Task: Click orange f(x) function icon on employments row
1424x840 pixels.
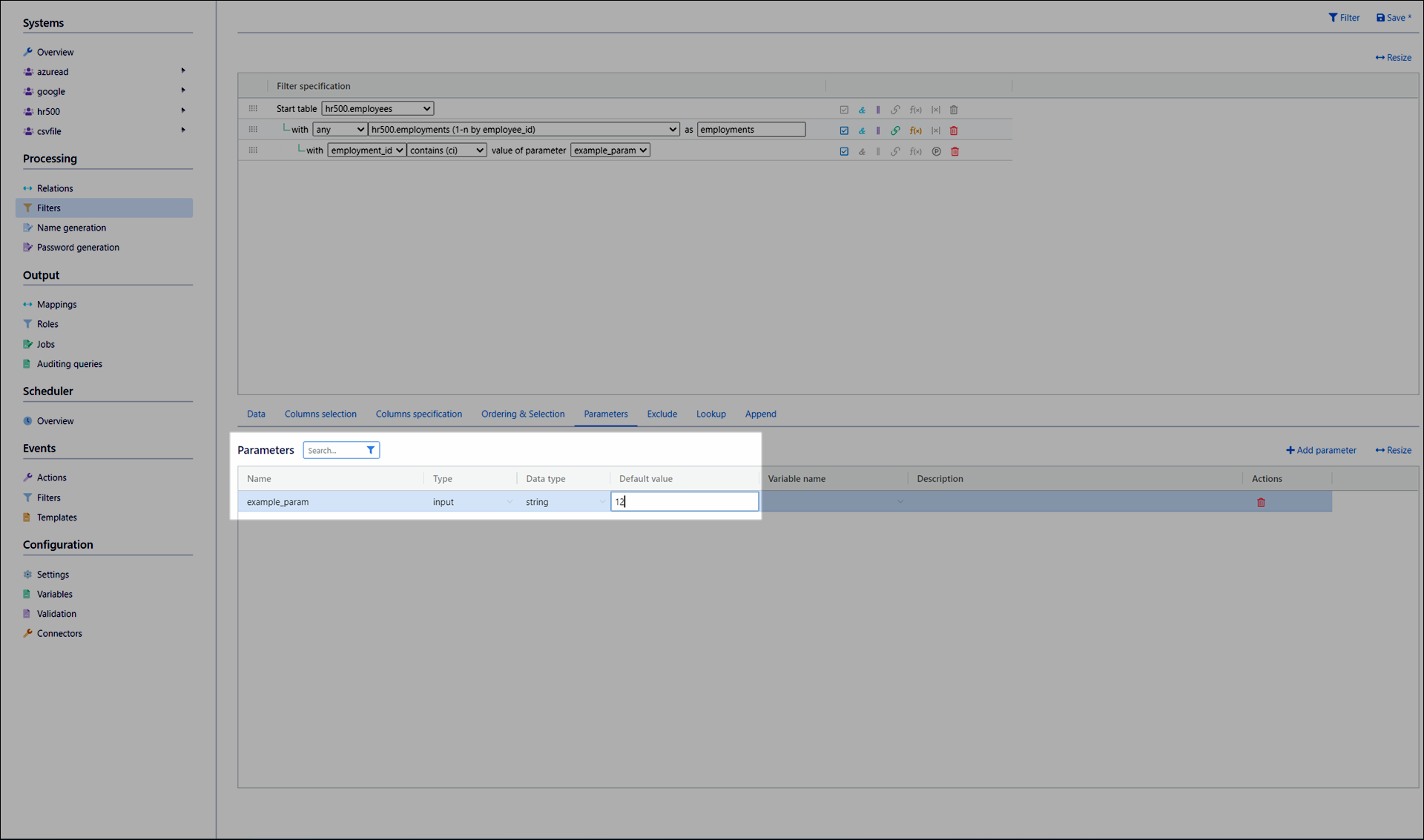Action: 916,130
